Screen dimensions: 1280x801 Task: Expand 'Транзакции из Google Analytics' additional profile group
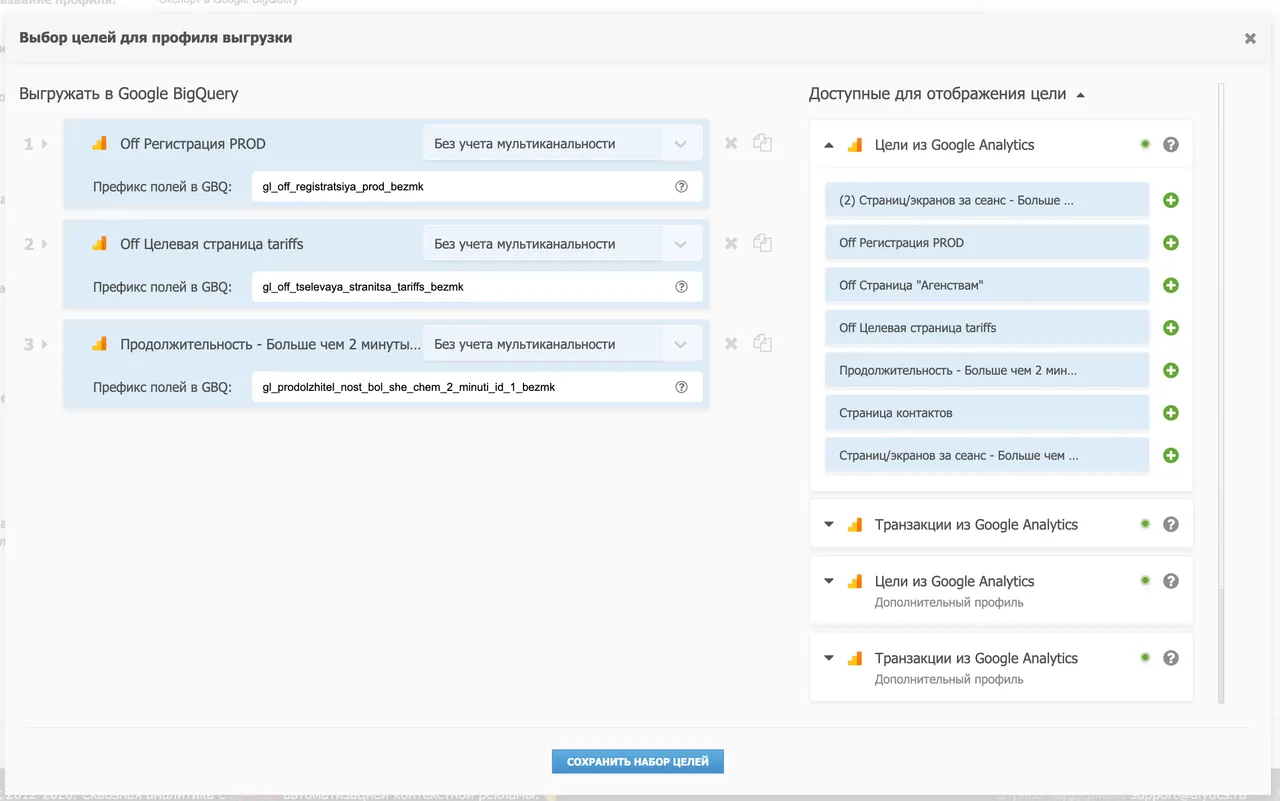tap(828, 658)
